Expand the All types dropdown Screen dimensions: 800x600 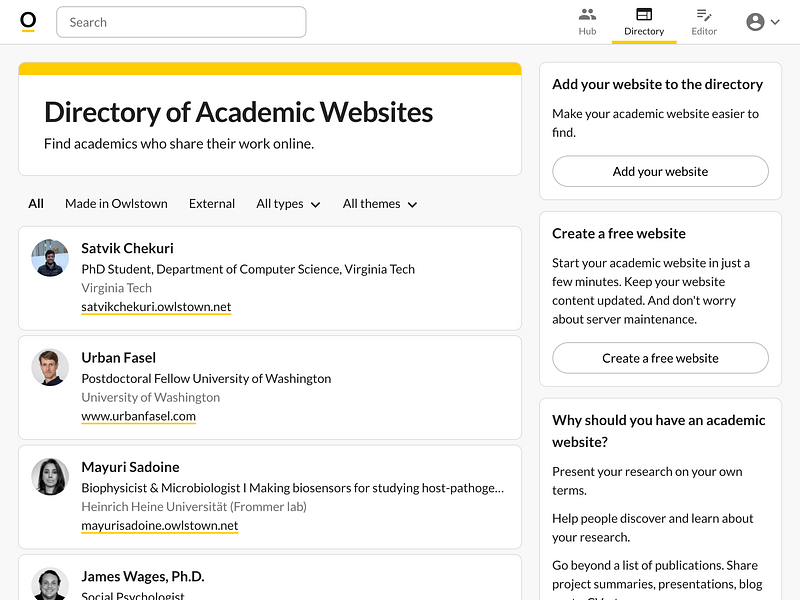point(288,204)
